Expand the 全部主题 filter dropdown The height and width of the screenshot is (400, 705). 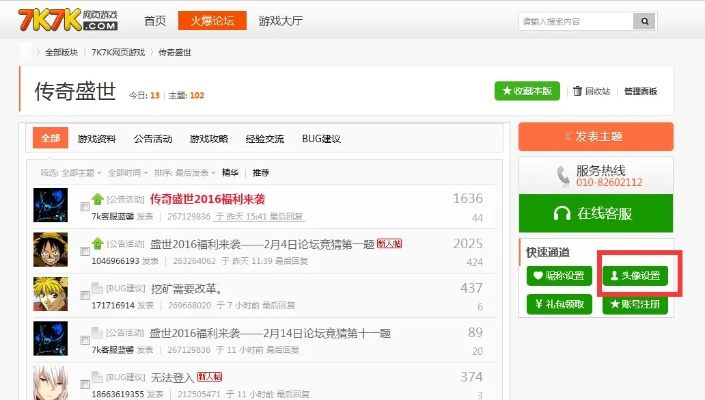(81, 173)
